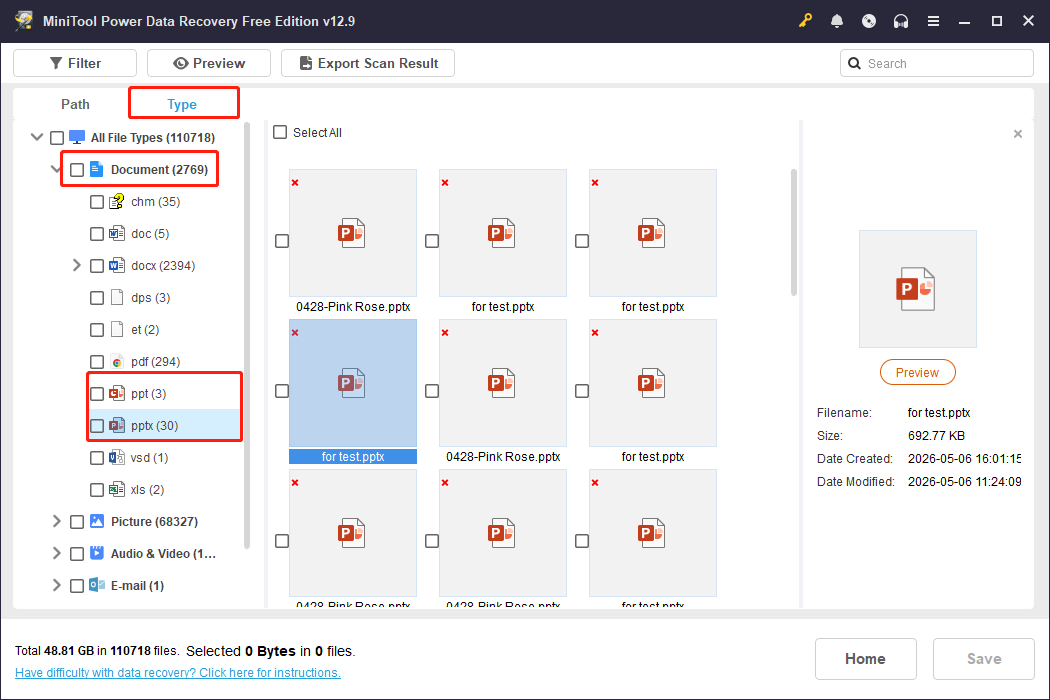Go back with the Home button

[x=865, y=658]
